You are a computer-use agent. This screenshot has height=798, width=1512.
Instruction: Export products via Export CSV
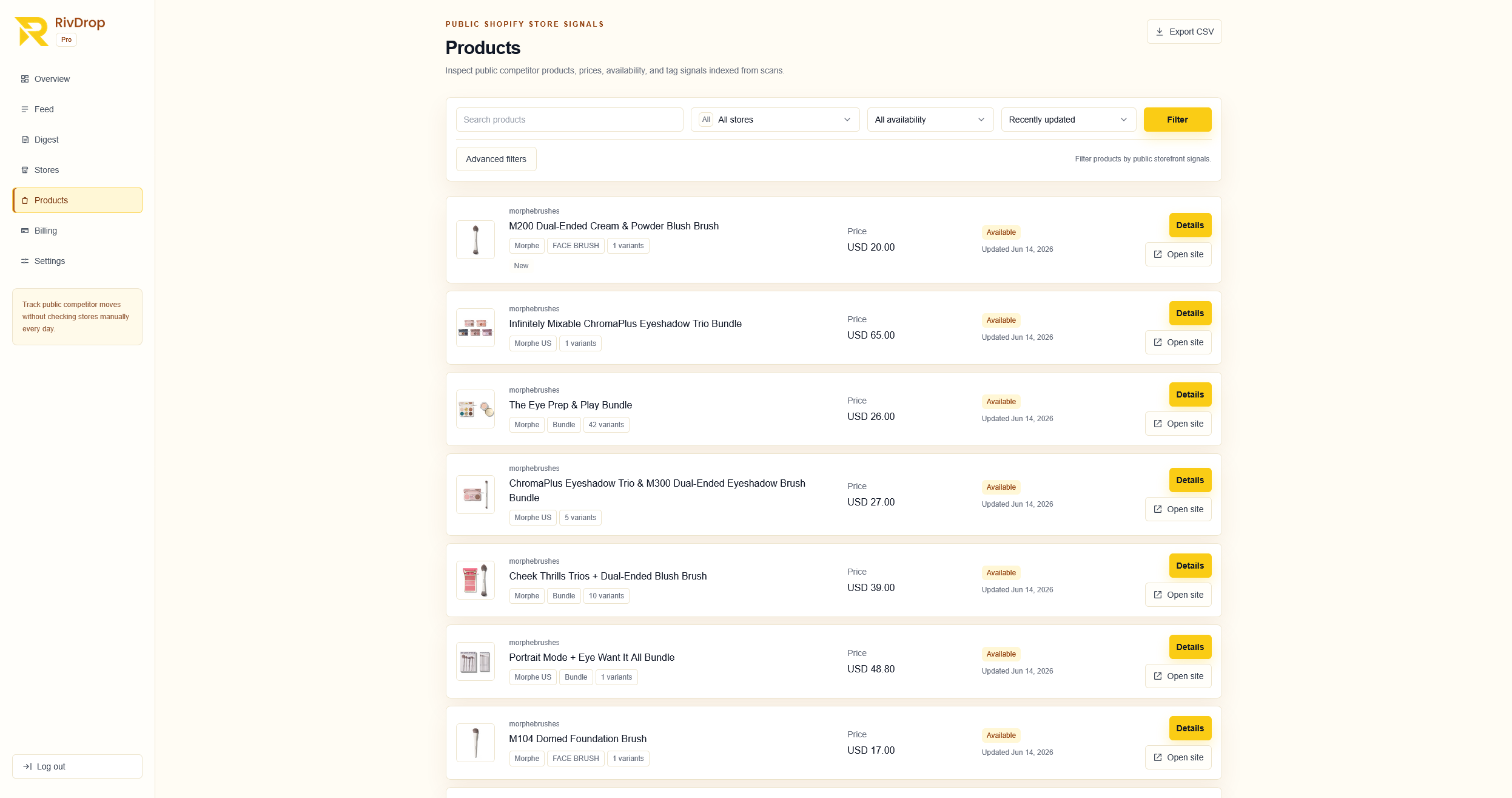click(1184, 32)
